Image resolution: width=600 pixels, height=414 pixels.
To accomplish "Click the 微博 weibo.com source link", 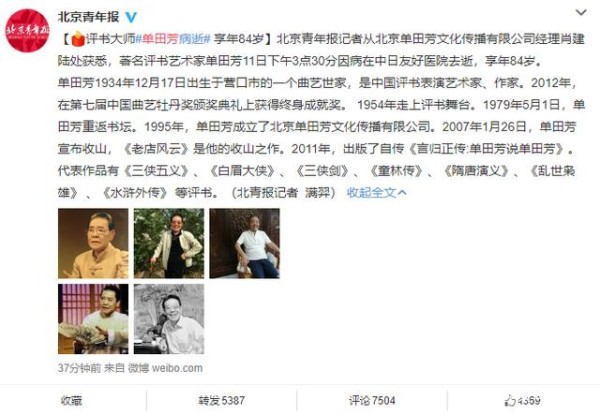I will point(165,368).
